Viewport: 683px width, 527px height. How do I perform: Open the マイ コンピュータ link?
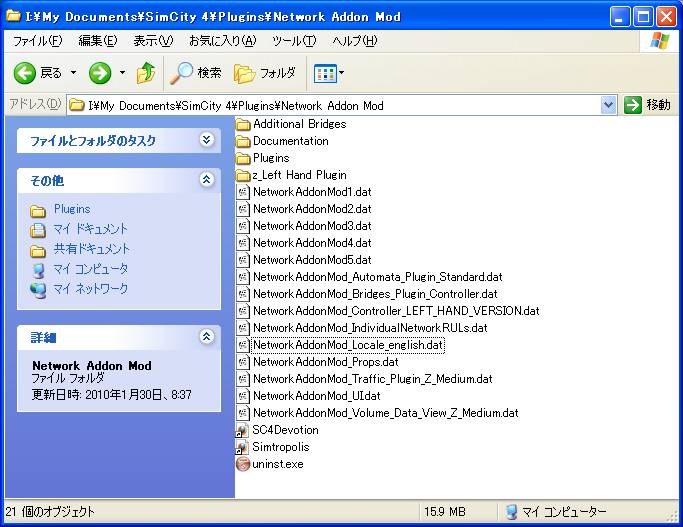[91, 269]
